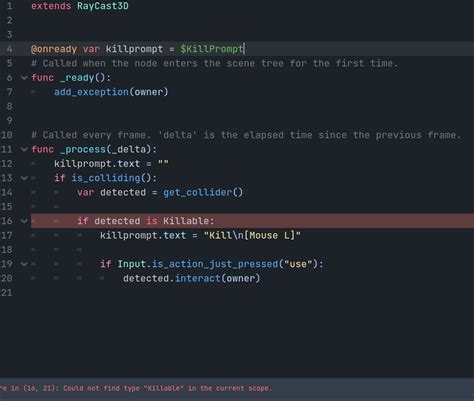The width and height of the screenshot is (474, 401).
Task: Click line number 14 in the gutter
Action: pyautogui.click(x=6, y=193)
